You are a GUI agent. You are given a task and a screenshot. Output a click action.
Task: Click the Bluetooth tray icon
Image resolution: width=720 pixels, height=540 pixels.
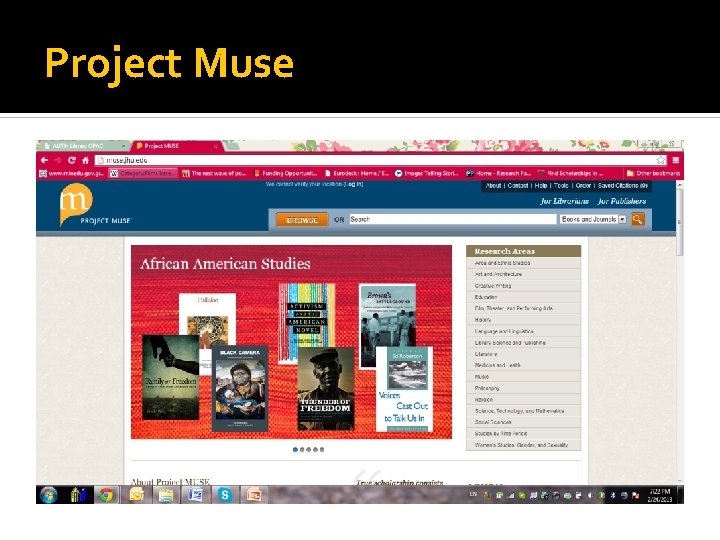[613, 495]
